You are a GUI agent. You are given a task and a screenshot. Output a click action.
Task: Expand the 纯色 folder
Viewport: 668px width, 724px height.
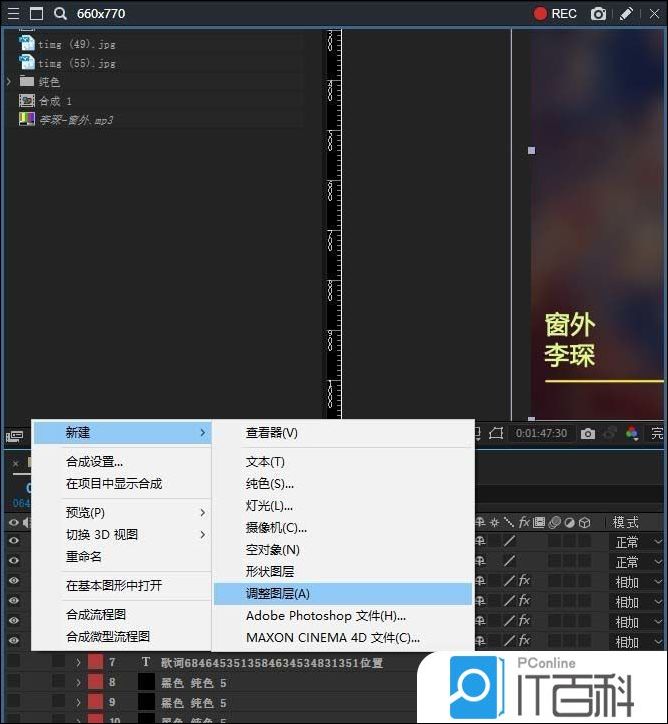point(8,82)
